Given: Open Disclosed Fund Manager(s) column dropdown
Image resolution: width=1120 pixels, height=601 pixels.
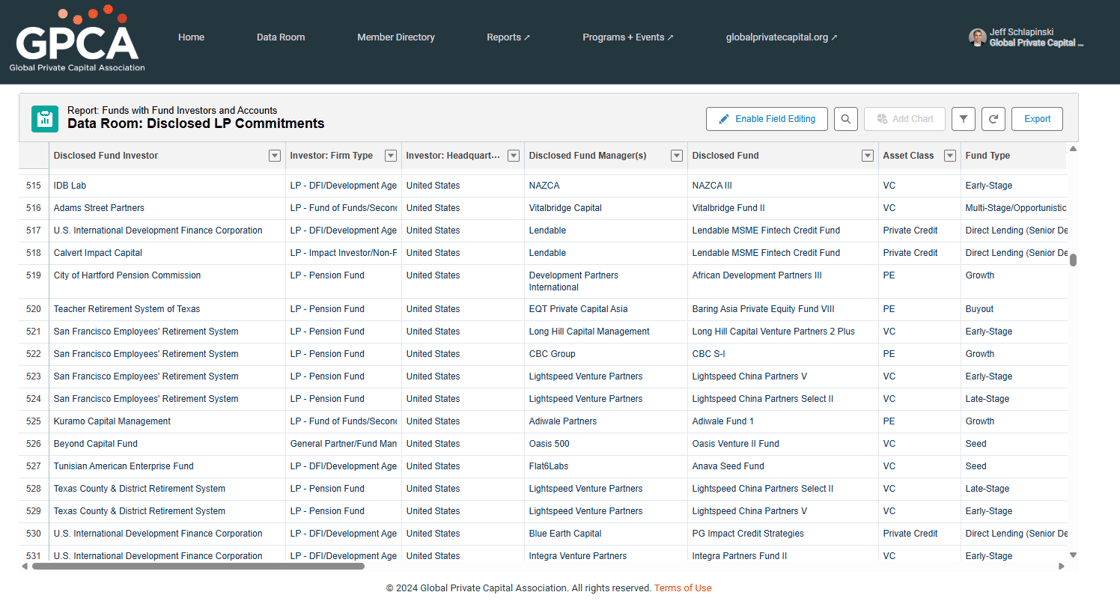Looking at the screenshot, I should (x=676, y=156).
